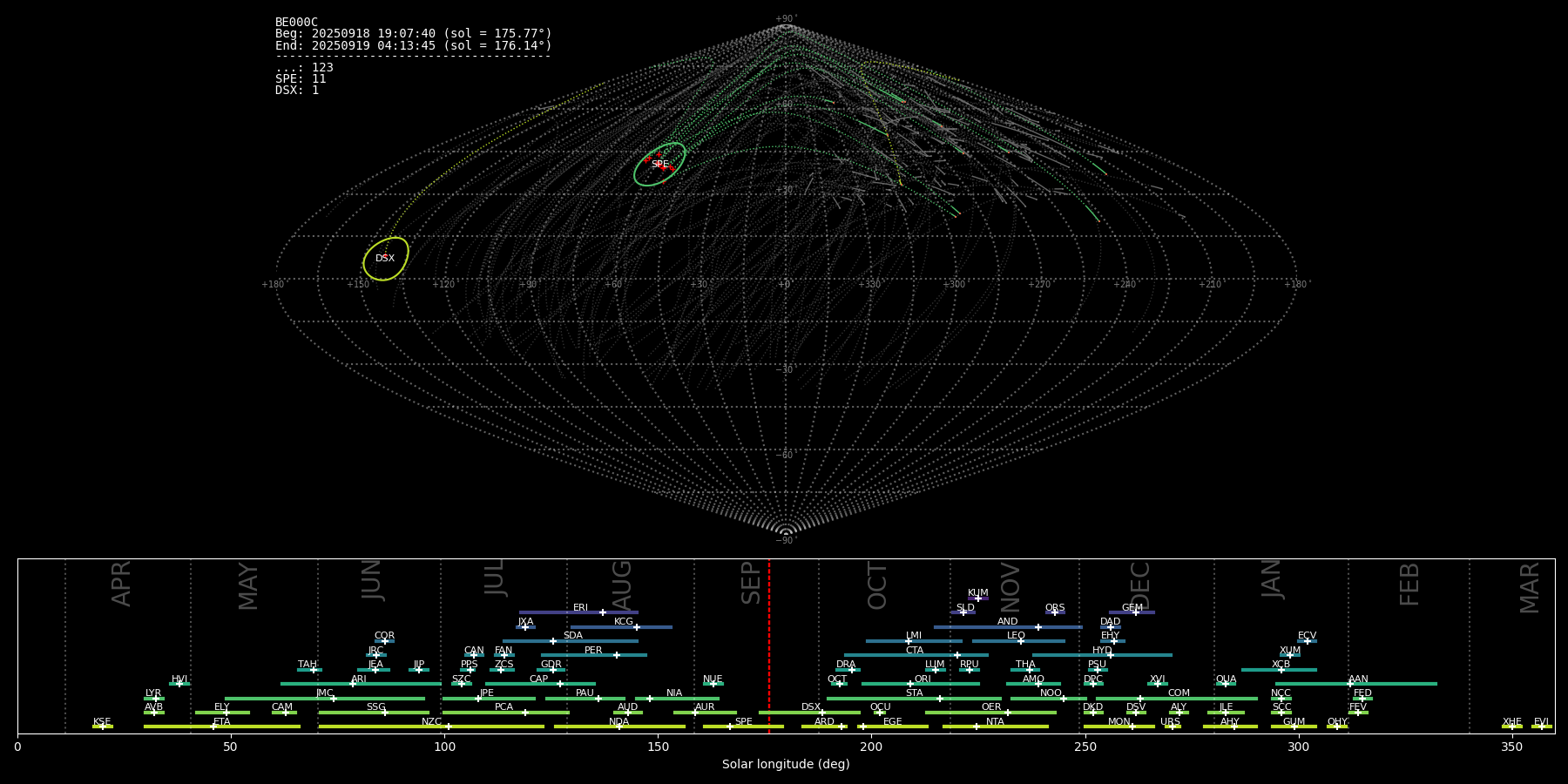Click the AND shower label in timeline

click(x=1008, y=622)
